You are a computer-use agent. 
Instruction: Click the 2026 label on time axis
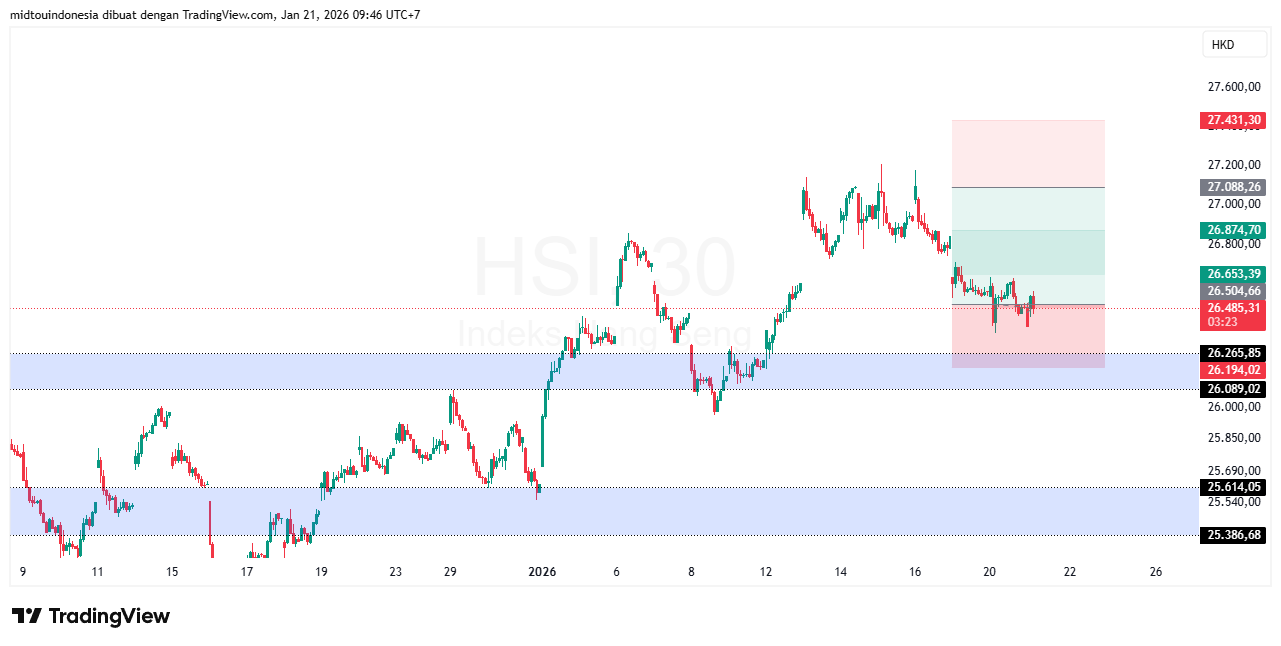click(x=541, y=572)
